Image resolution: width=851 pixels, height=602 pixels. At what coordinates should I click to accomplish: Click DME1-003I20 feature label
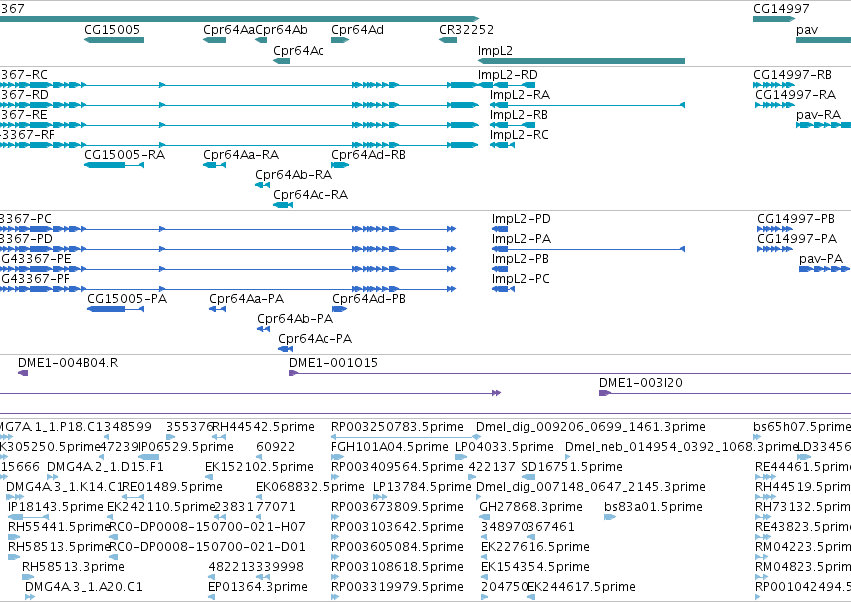click(x=641, y=383)
